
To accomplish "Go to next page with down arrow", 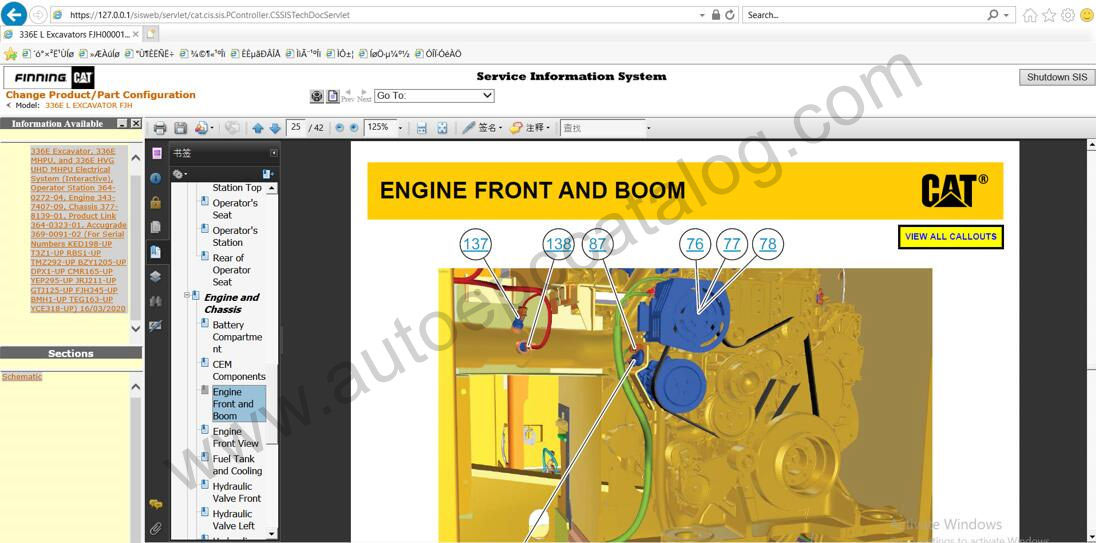I will (275, 128).
